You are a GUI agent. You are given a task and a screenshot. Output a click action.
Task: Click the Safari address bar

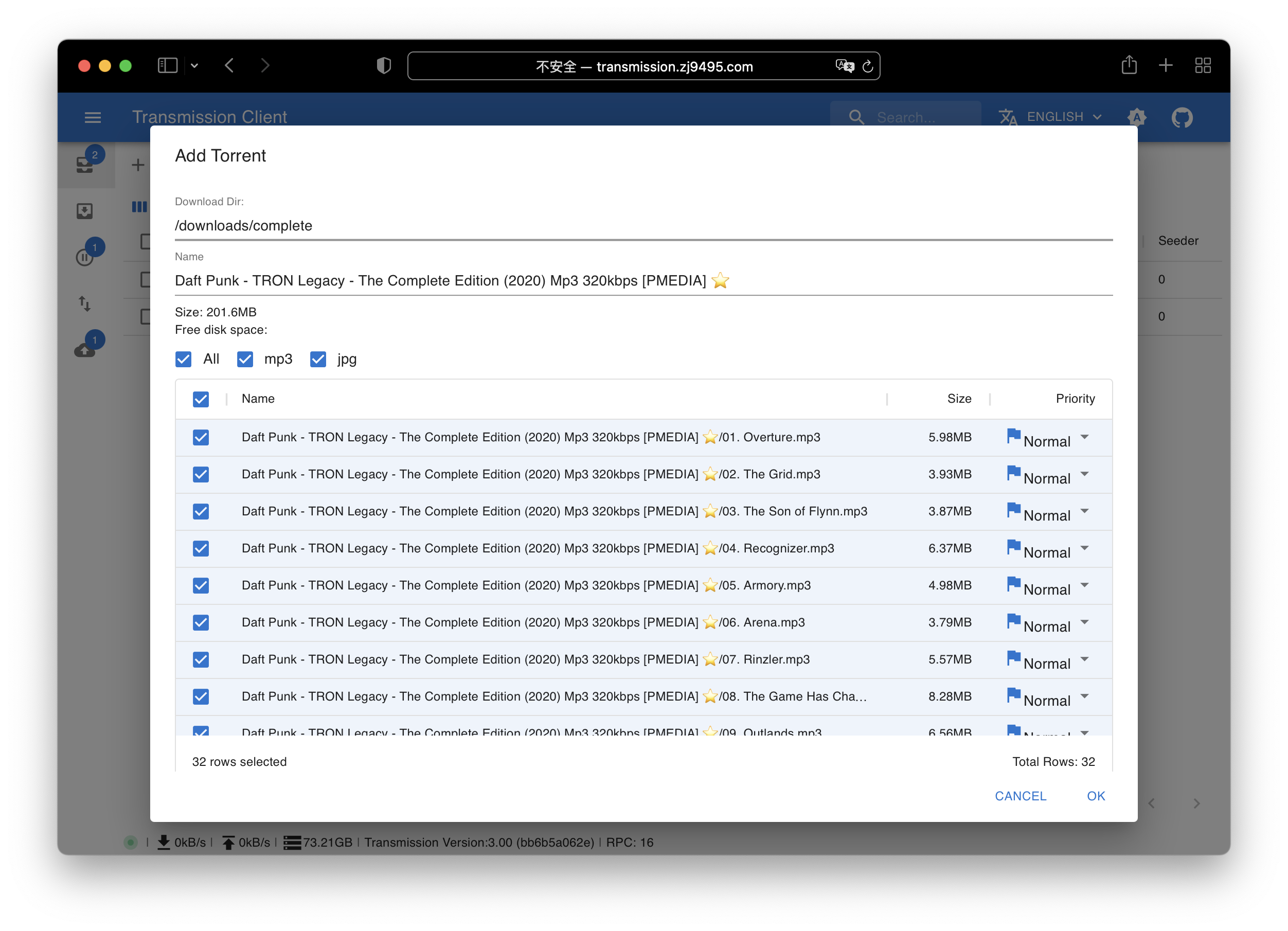(x=643, y=66)
